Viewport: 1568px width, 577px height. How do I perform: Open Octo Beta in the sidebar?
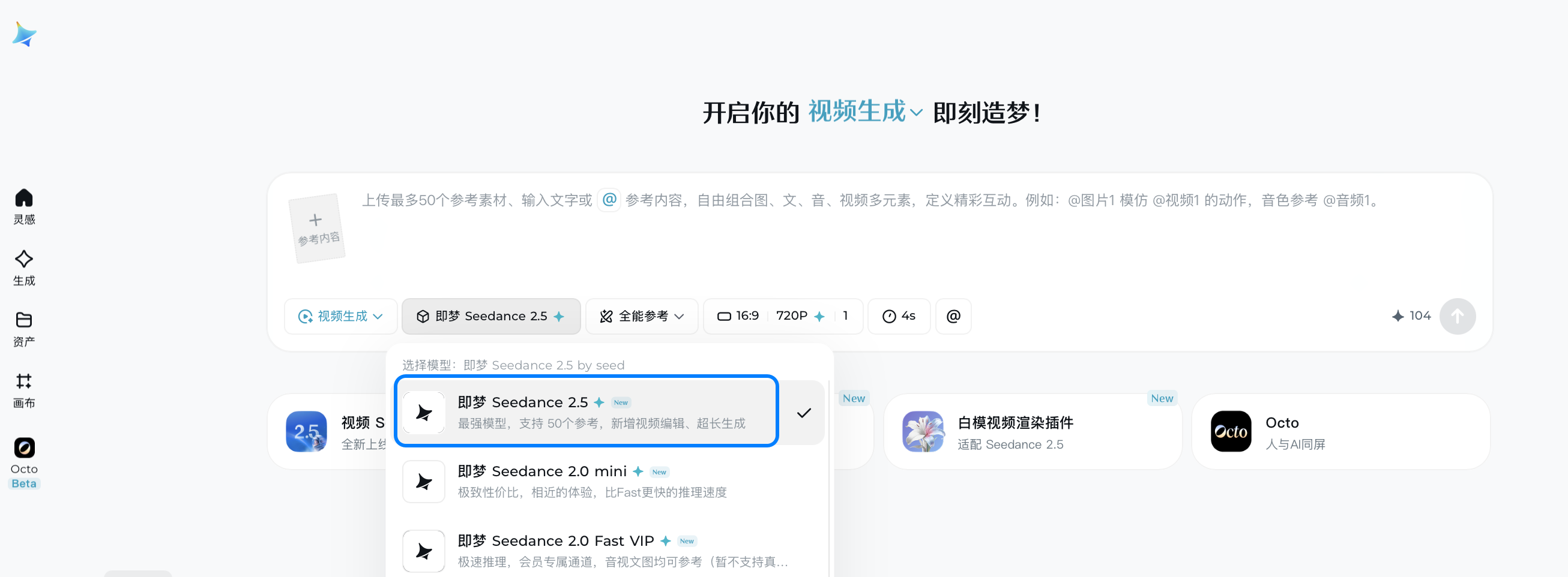(25, 463)
